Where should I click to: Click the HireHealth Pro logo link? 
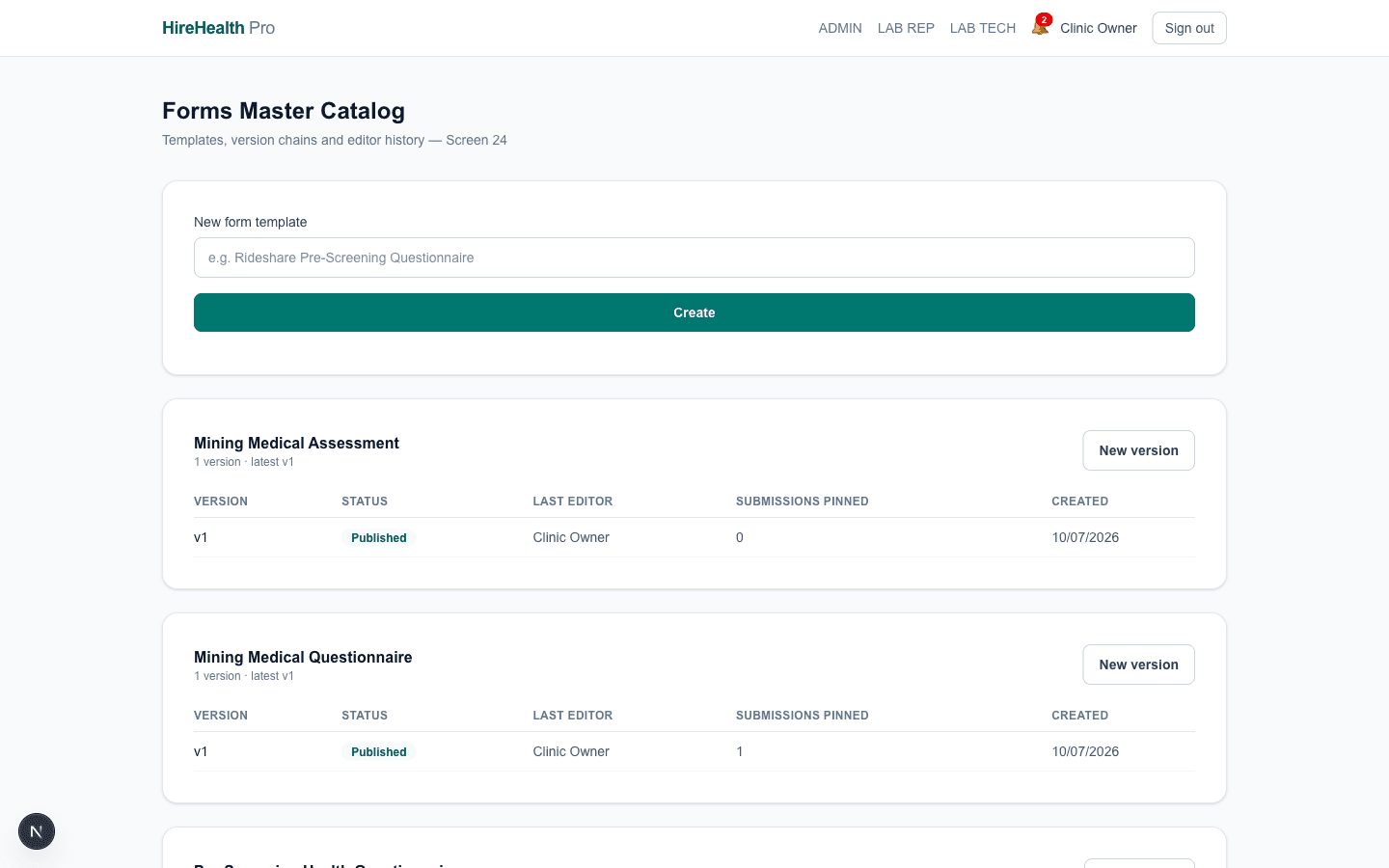tap(219, 28)
